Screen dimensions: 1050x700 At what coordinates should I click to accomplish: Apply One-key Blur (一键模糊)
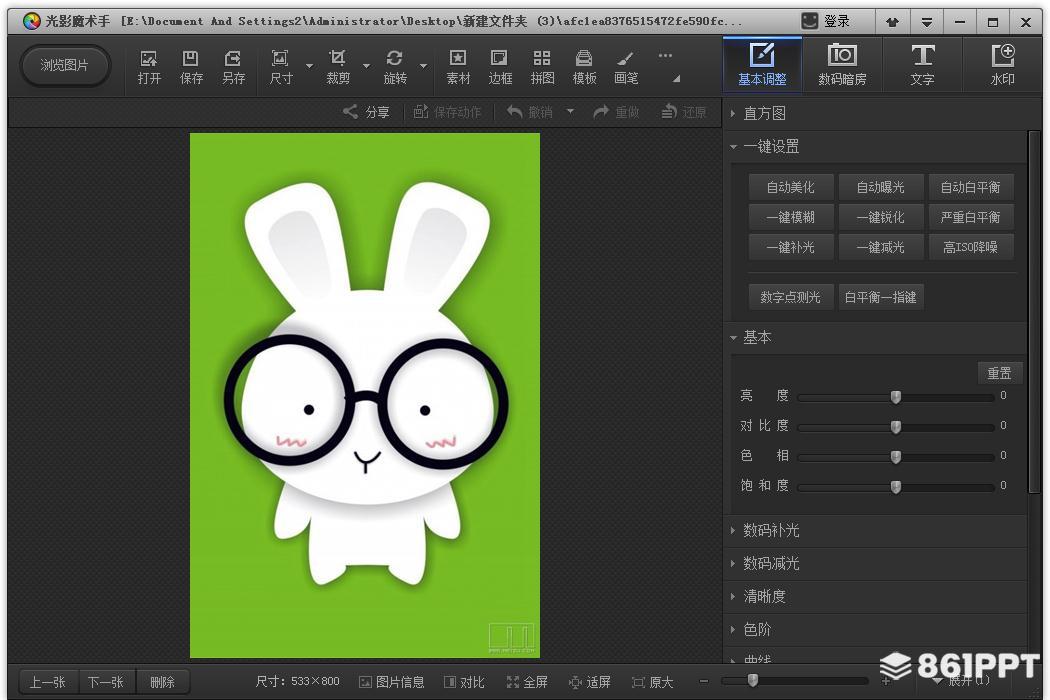791,217
